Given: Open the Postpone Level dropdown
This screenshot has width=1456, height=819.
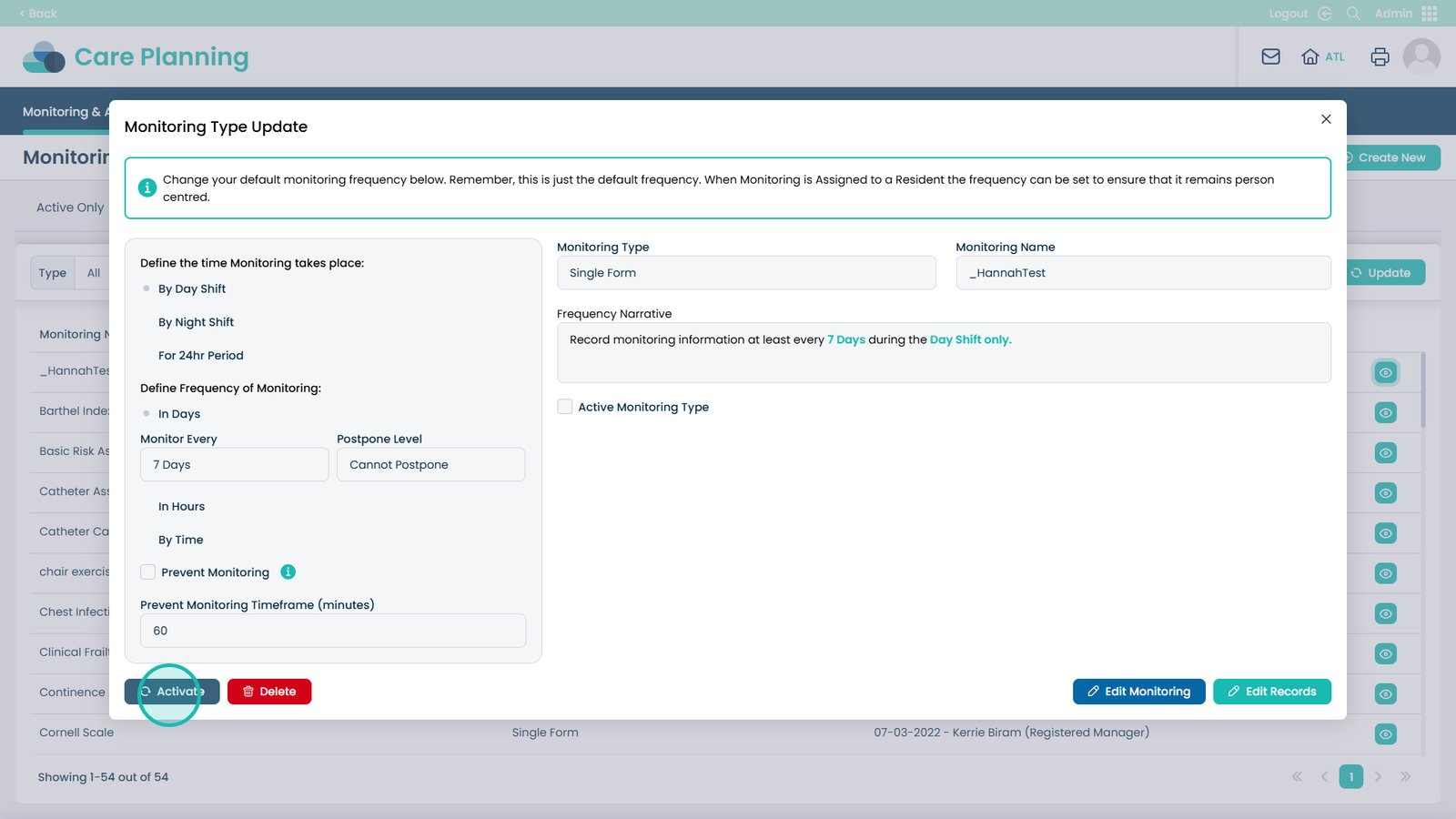Looking at the screenshot, I should 430,465.
